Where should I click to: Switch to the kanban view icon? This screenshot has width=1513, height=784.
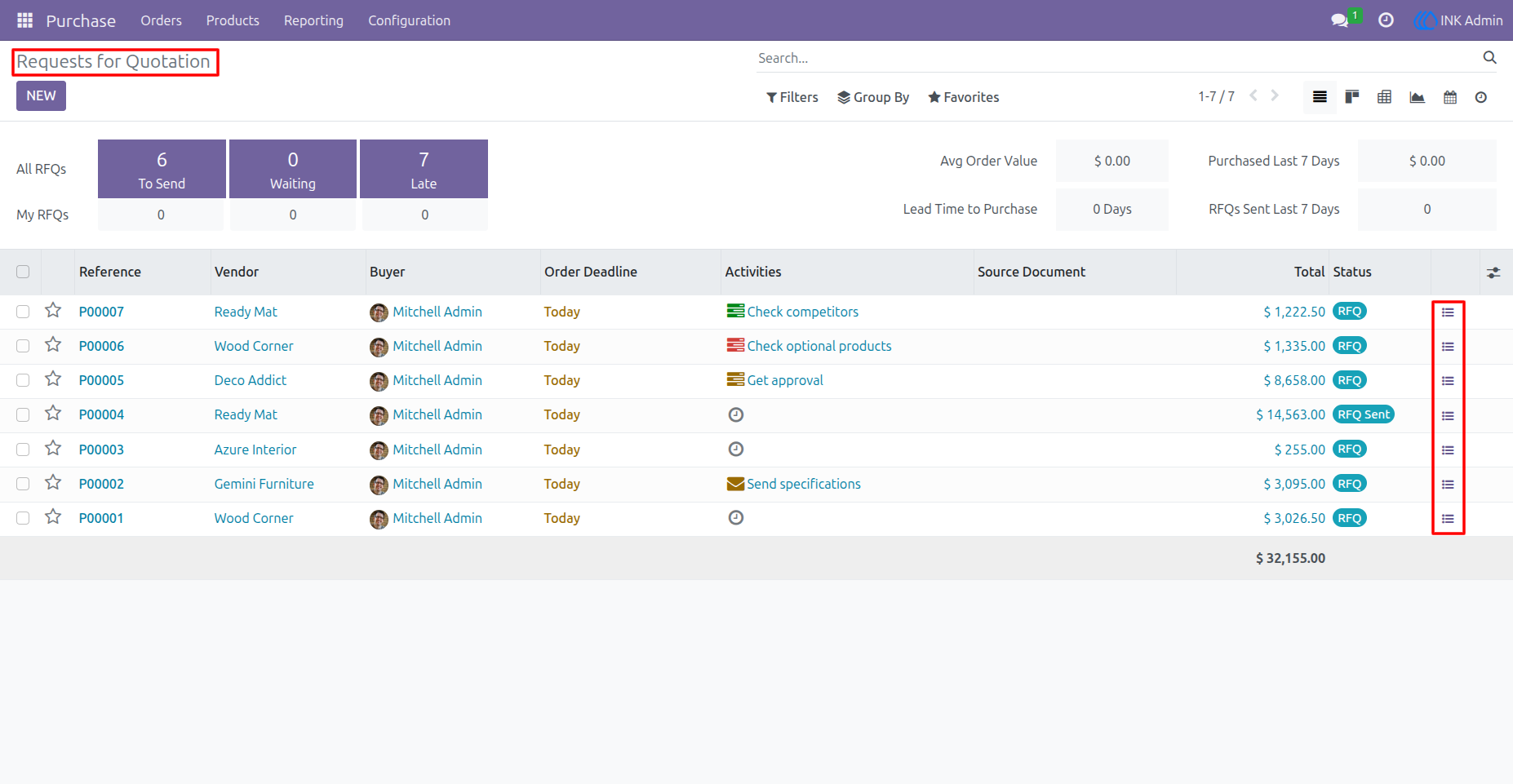[1352, 97]
